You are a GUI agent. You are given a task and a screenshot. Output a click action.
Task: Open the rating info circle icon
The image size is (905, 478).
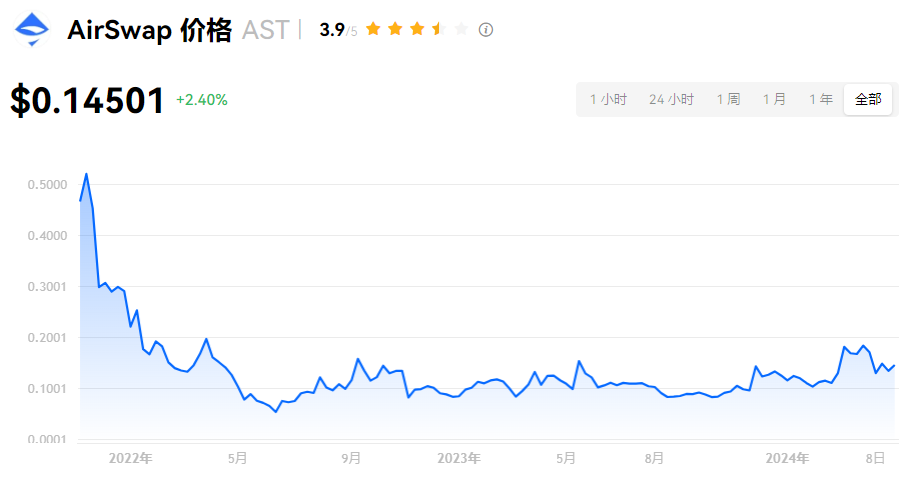[x=486, y=30]
